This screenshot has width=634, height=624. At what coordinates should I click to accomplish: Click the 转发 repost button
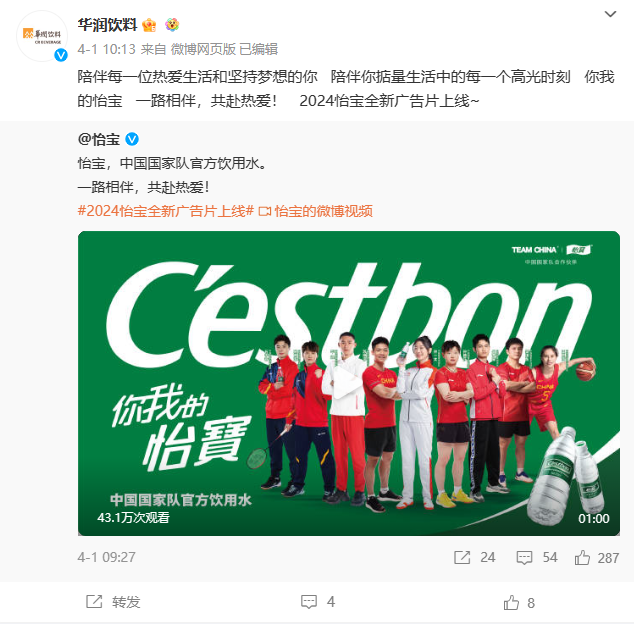(x=113, y=602)
